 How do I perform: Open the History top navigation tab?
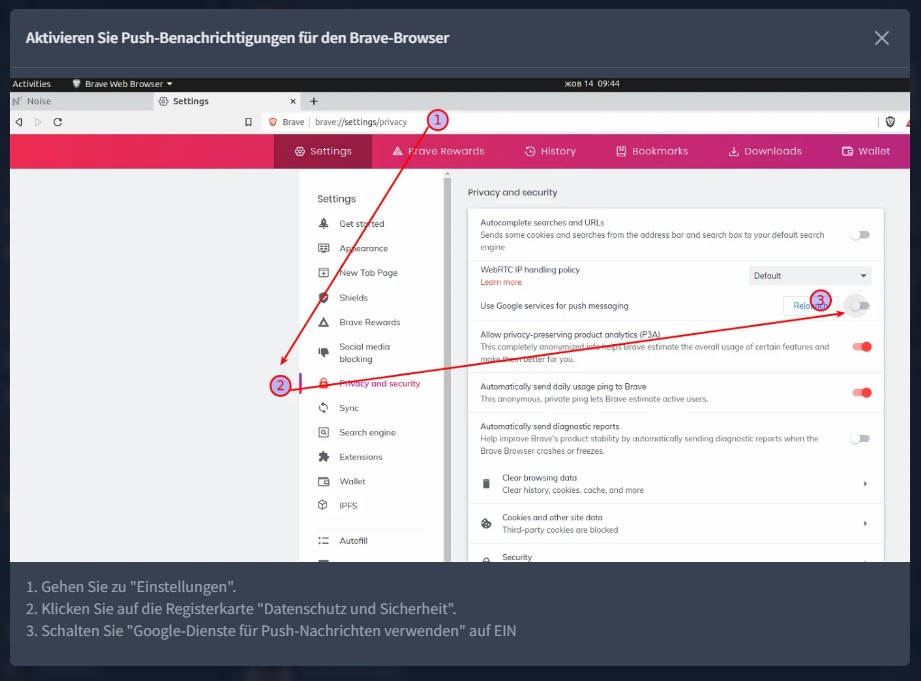[x=550, y=151]
